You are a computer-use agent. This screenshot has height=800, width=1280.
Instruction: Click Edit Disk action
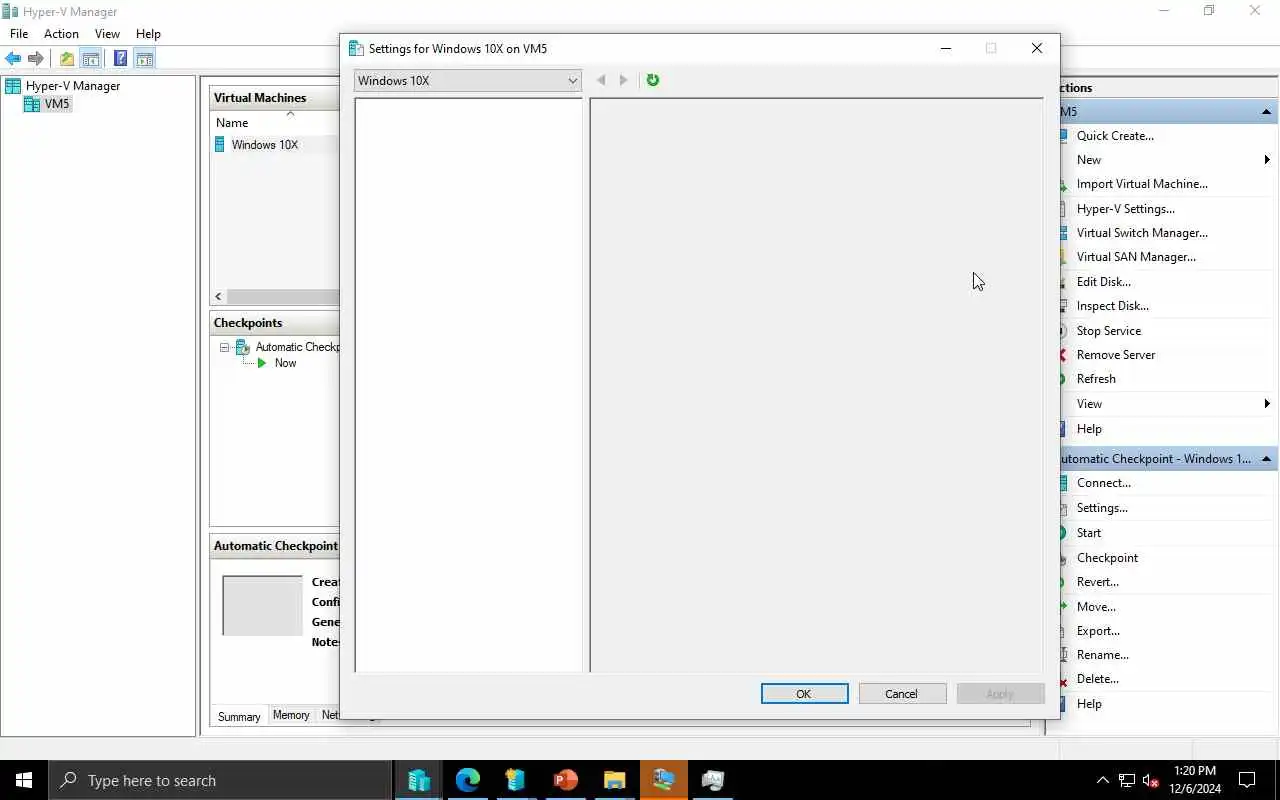1104,282
